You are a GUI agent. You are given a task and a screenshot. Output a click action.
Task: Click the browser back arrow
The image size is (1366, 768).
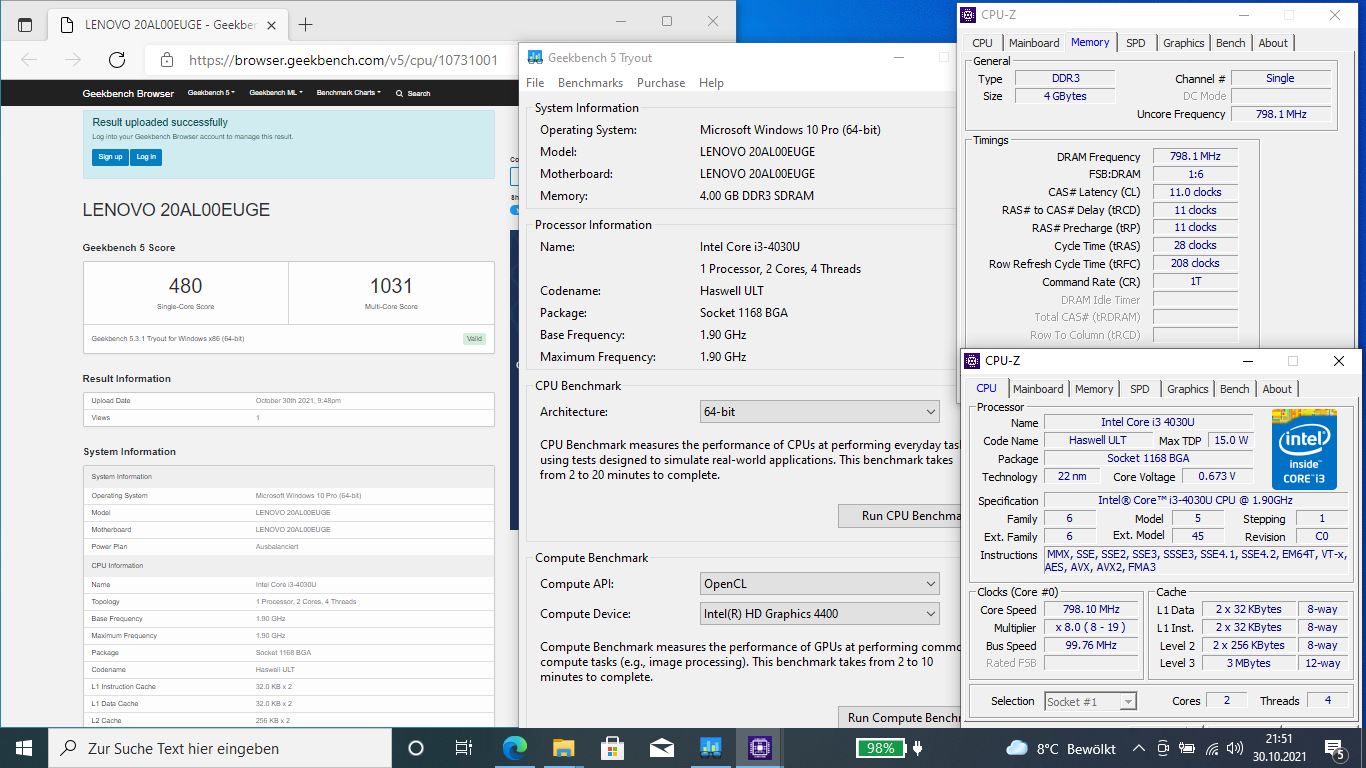(29, 60)
